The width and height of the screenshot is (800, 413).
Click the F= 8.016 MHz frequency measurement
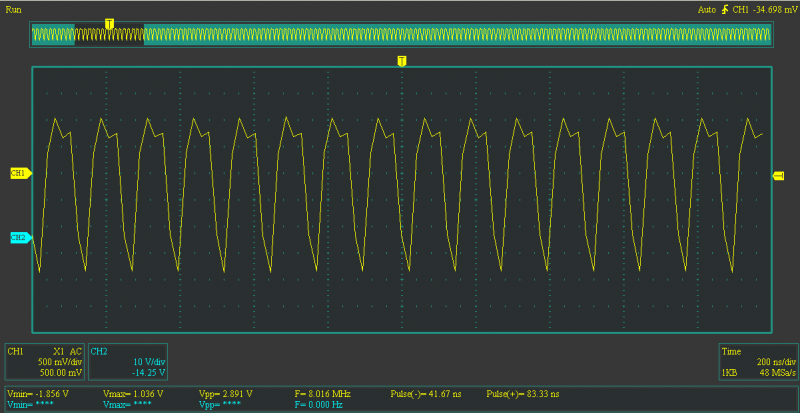coord(322,394)
